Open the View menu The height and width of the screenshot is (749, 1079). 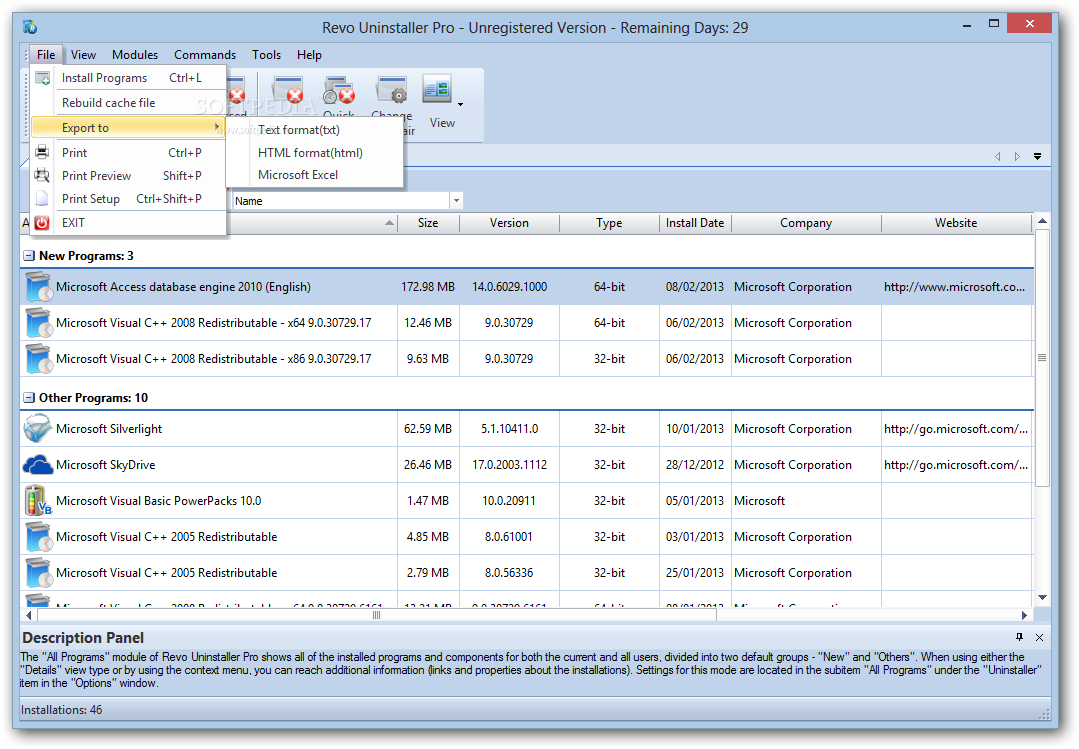(x=83, y=54)
